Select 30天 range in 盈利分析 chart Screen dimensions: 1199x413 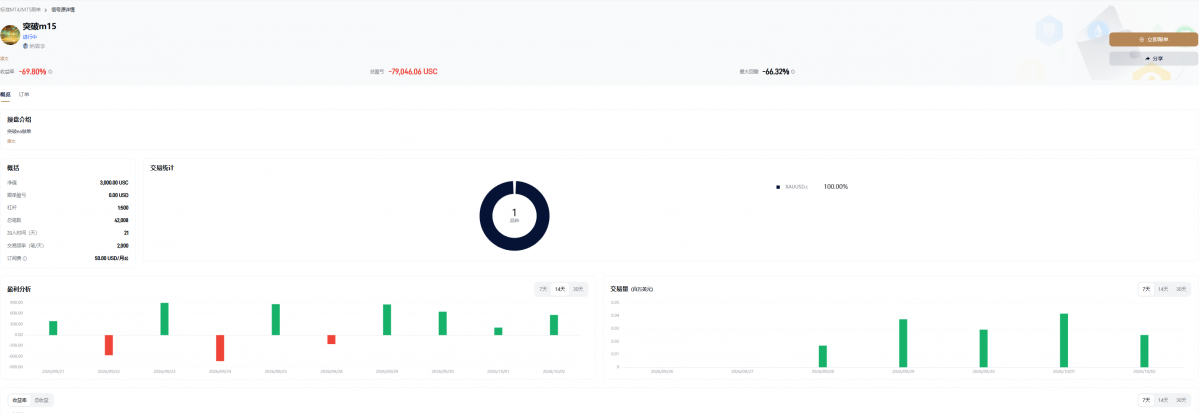point(578,289)
